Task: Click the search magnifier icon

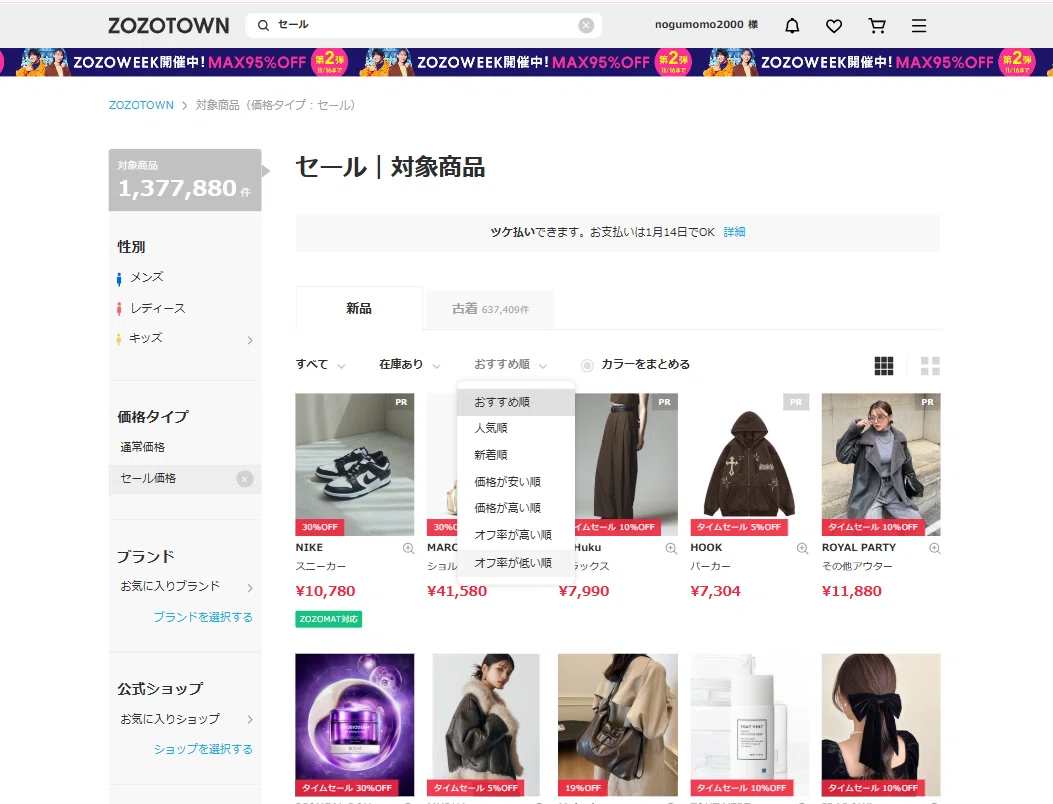Action: [263, 25]
